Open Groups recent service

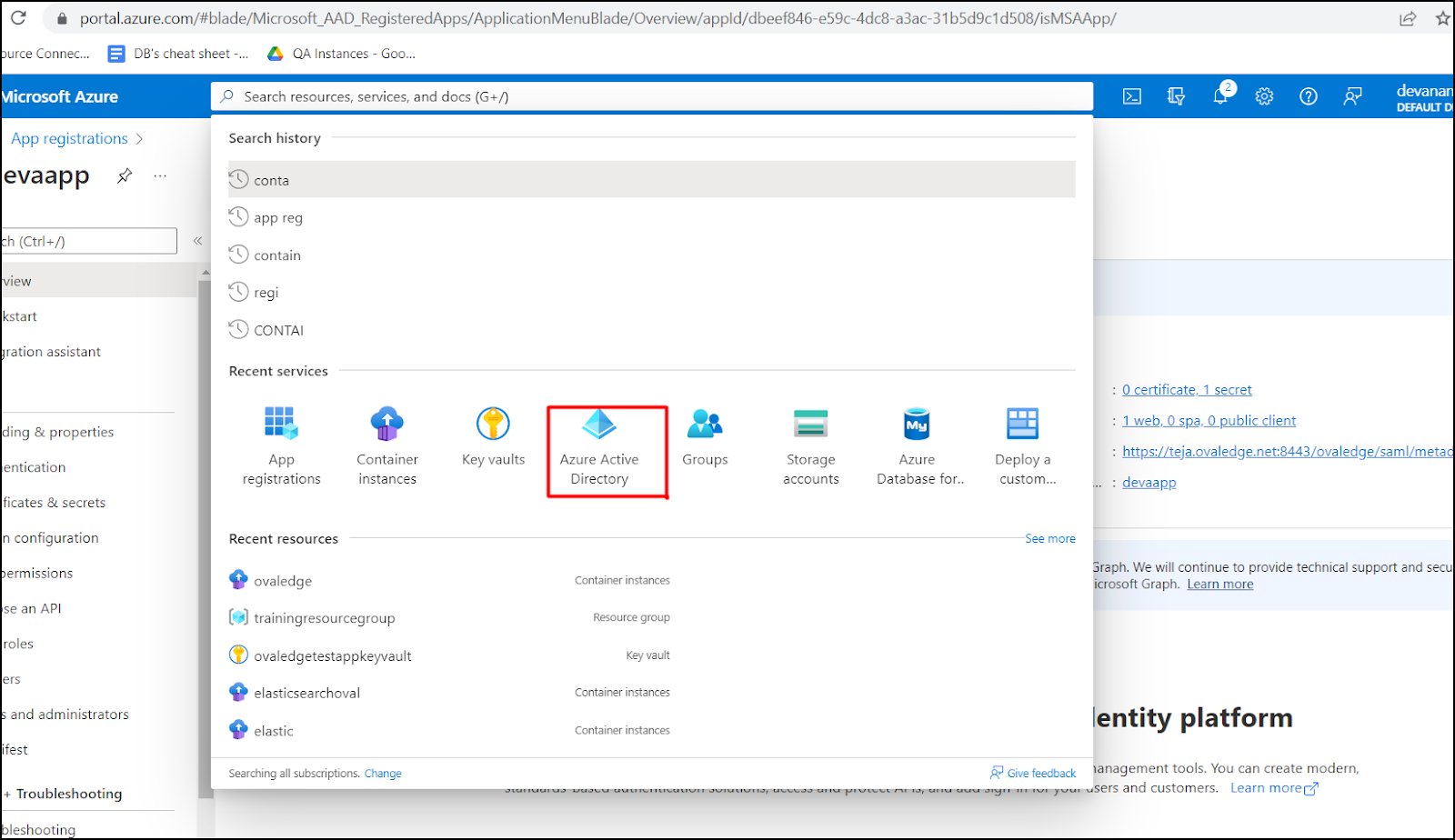click(705, 437)
